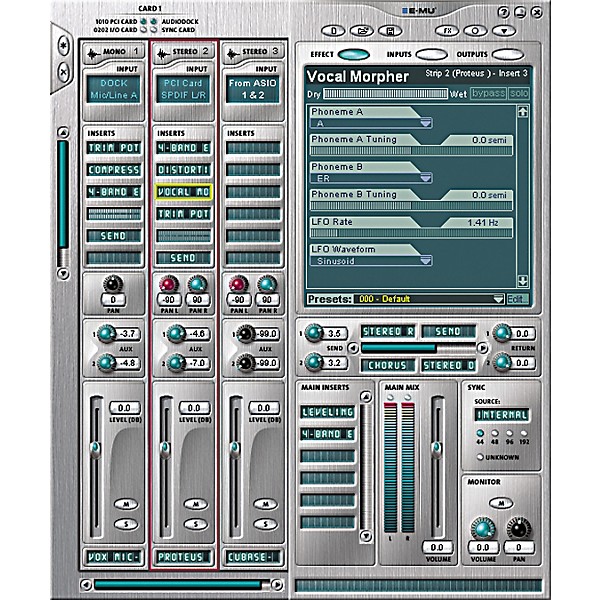
Task: Open the Phoneme B dropdown
Action: pos(371,178)
